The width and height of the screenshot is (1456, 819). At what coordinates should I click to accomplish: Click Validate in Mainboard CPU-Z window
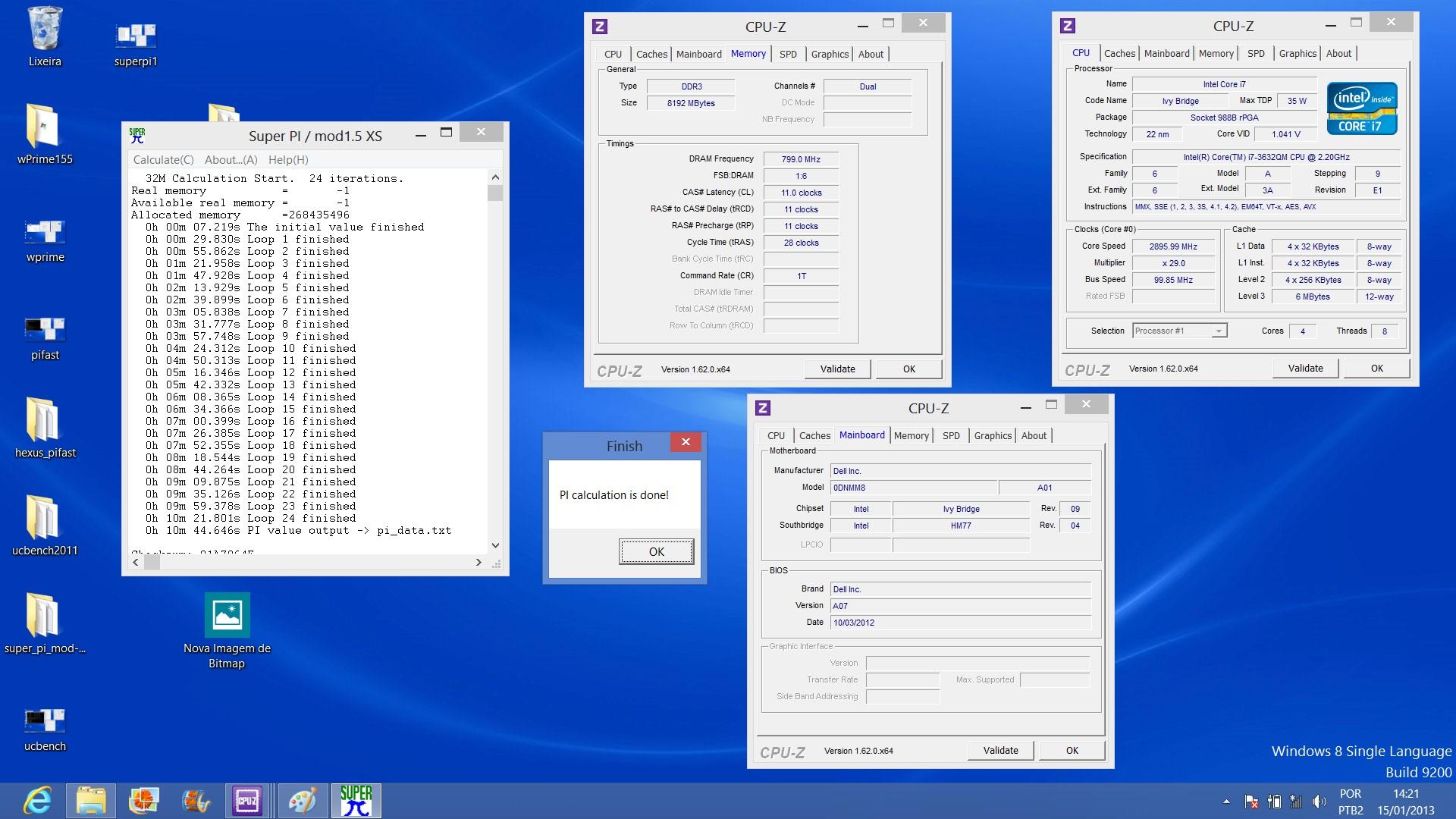(x=1000, y=750)
